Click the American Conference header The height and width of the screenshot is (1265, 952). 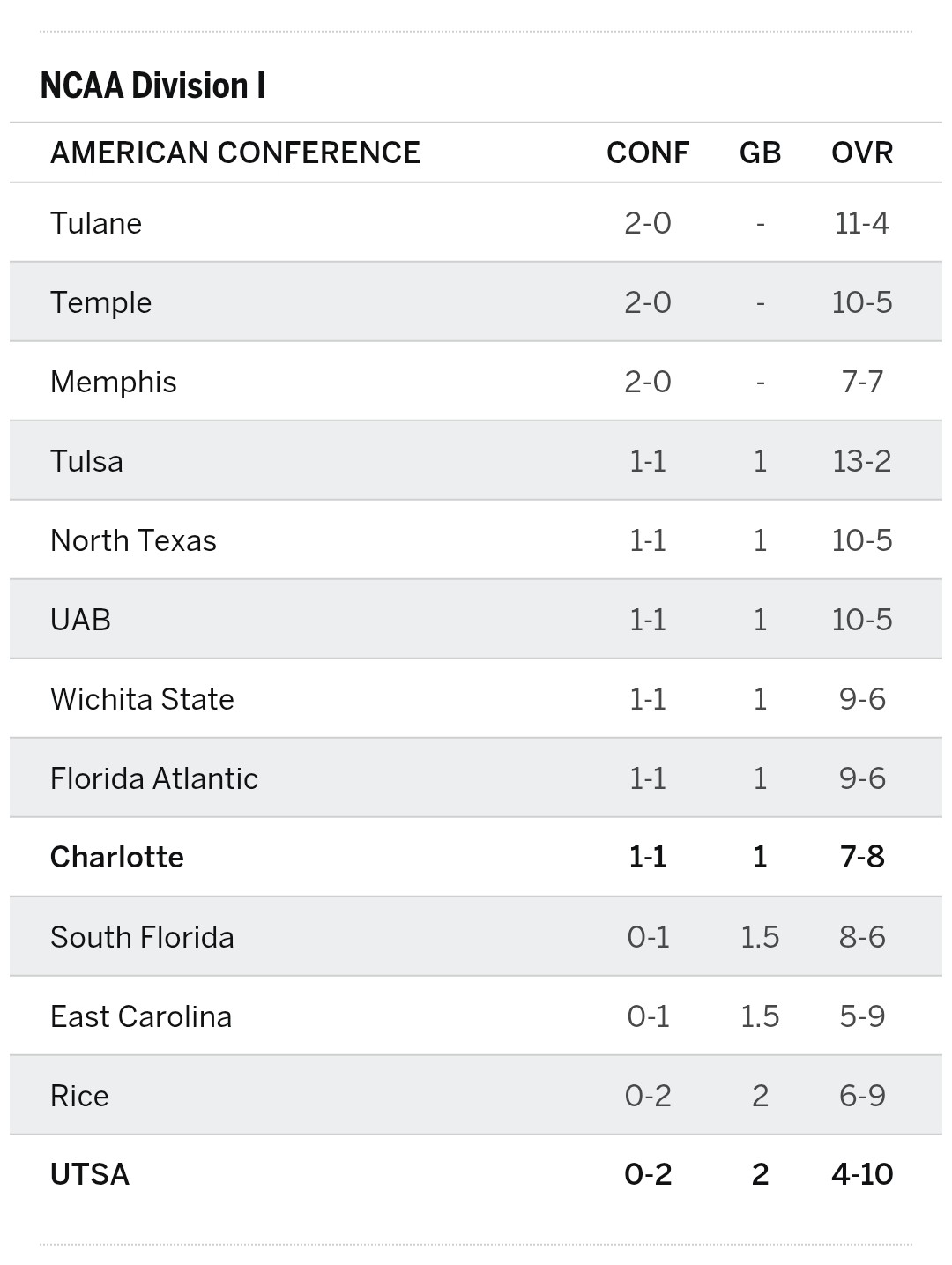point(235,153)
